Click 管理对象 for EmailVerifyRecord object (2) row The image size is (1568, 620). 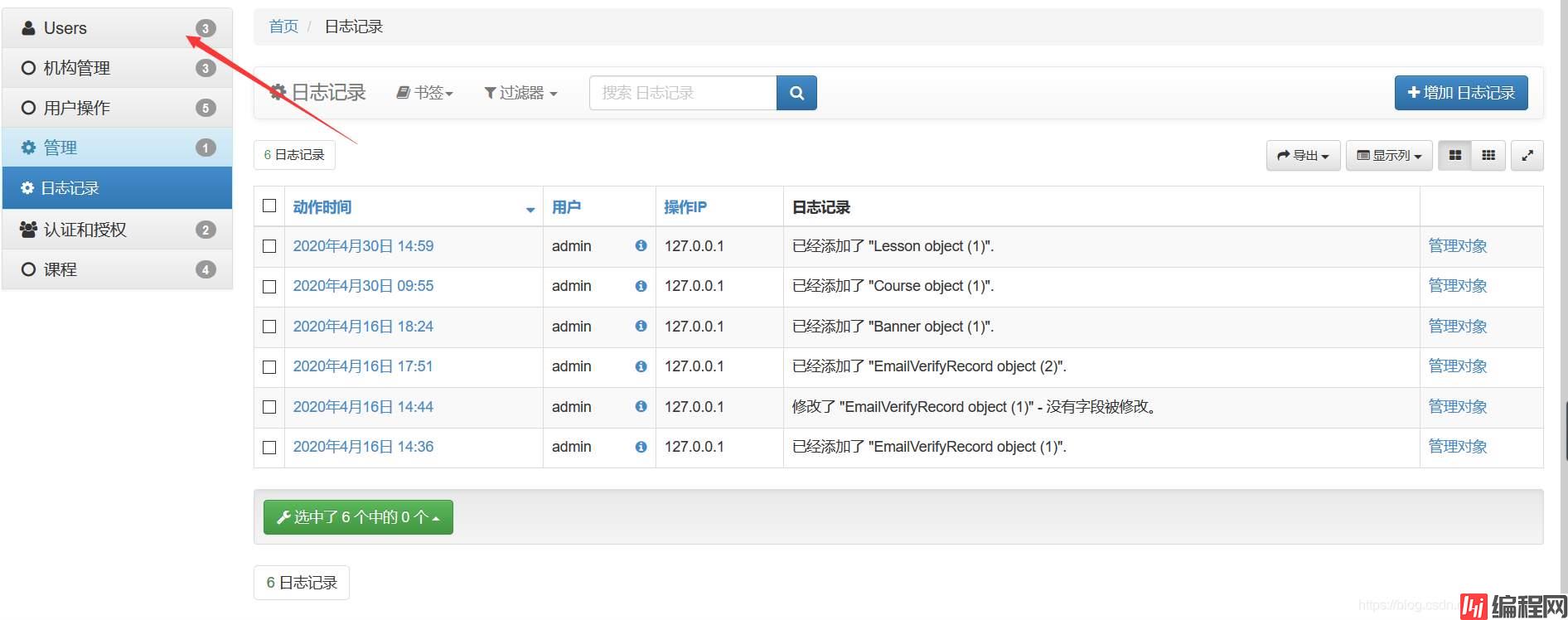1458,366
